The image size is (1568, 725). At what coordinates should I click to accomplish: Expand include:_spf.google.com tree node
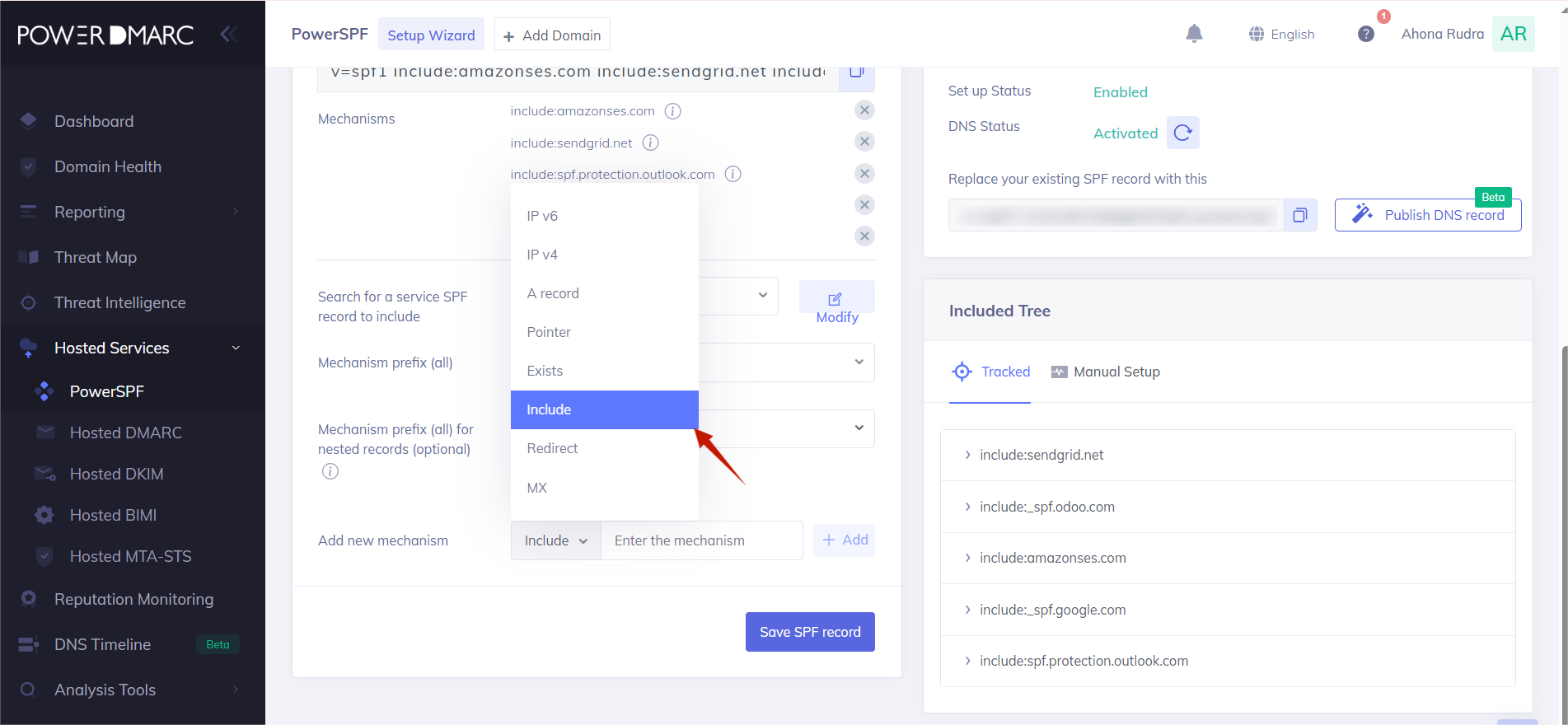pos(967,610)
